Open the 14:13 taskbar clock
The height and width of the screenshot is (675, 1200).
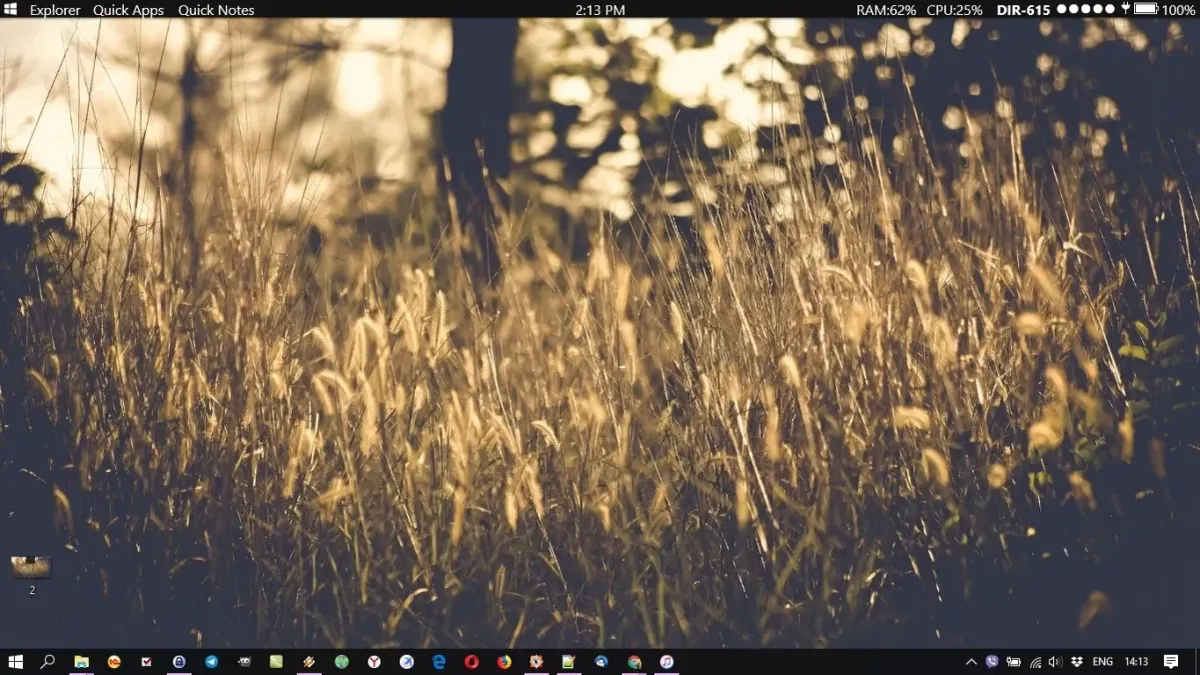[1136, 661]
